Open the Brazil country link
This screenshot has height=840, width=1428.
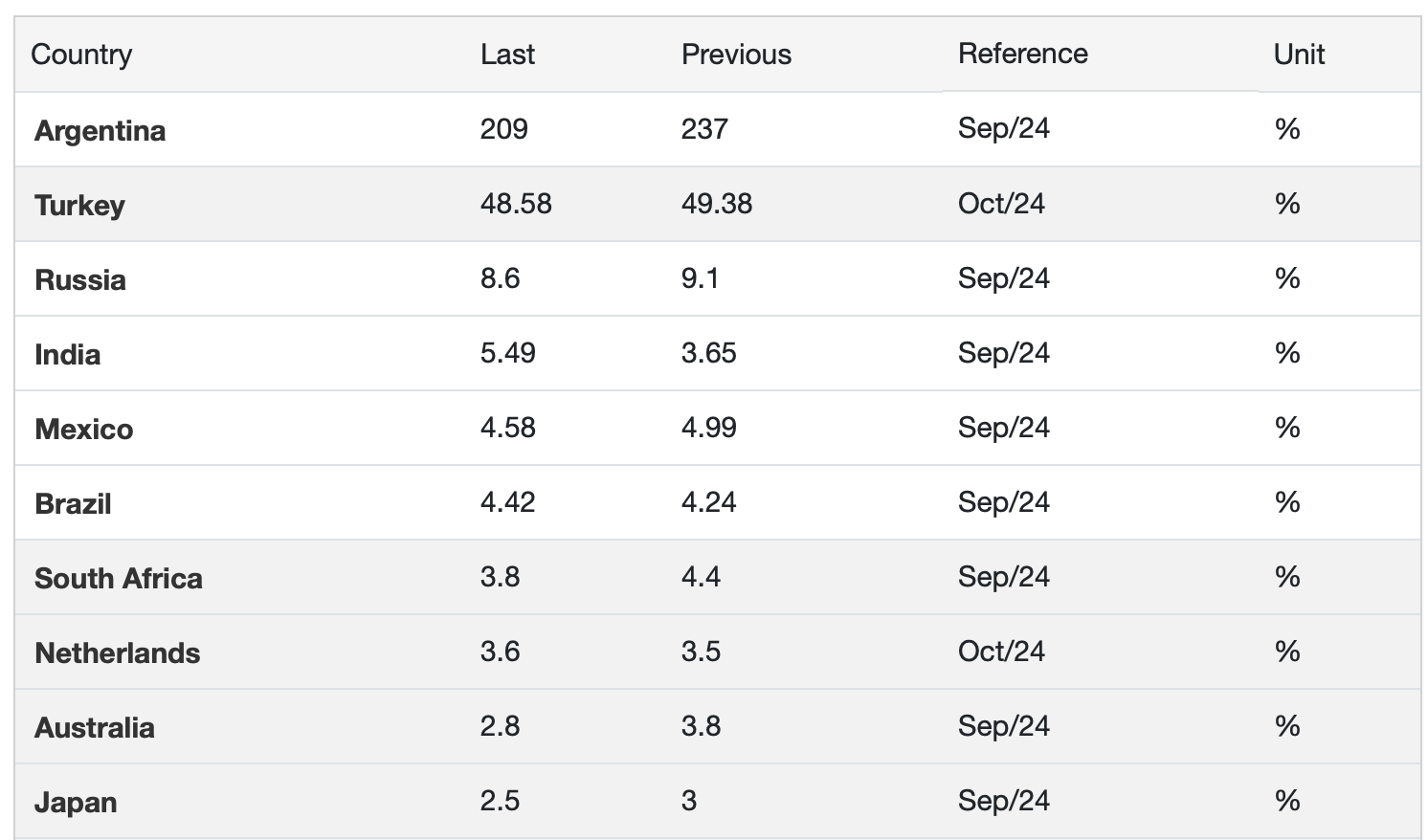[x=73, y=503]
